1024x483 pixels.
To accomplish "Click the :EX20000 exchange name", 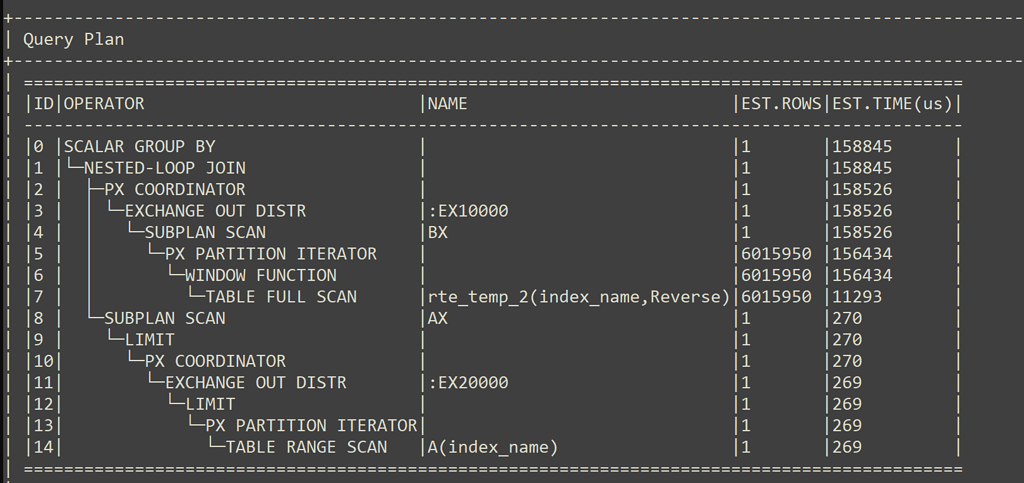I will (x=468, y=382).
